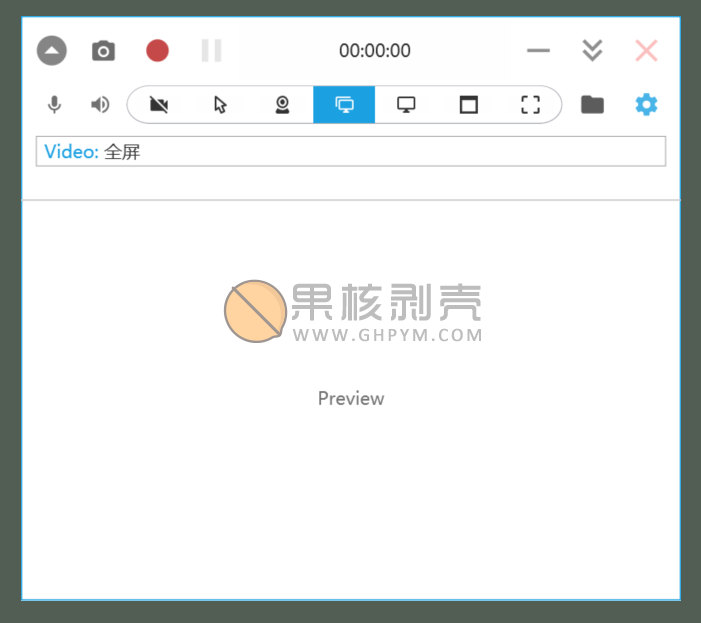Image resolution: width=701 pixels, height=623 pixels.
Task: Select the no-video audio only mode
Action: click(x=159, y=105)
